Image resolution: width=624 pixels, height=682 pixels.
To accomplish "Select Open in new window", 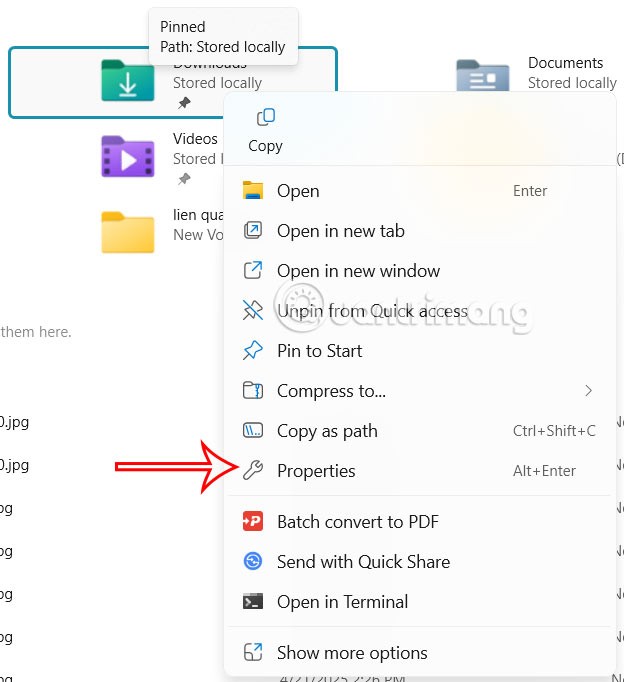I will coord(358,271).
